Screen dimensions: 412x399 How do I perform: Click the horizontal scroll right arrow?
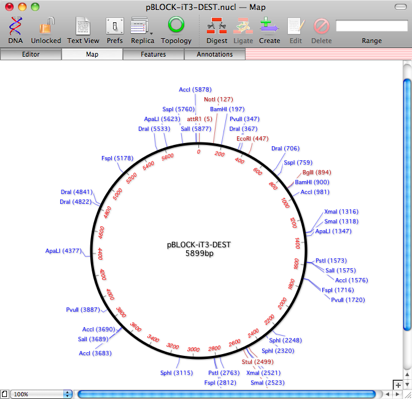tap(397, 394)
